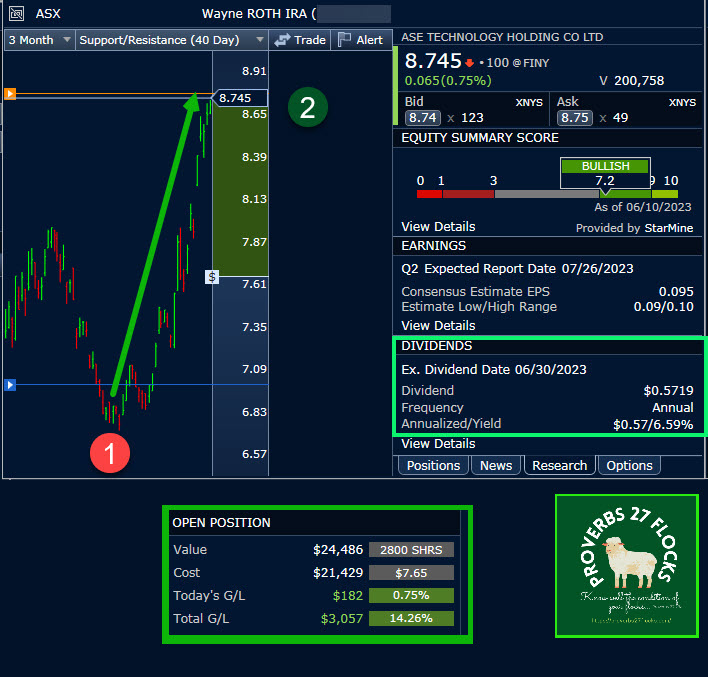Expand Support/Resistance (40 Day) study dropdown
The width and height of the screenshot is (708, 677).
pyautogui.click(x=171, y=40)
